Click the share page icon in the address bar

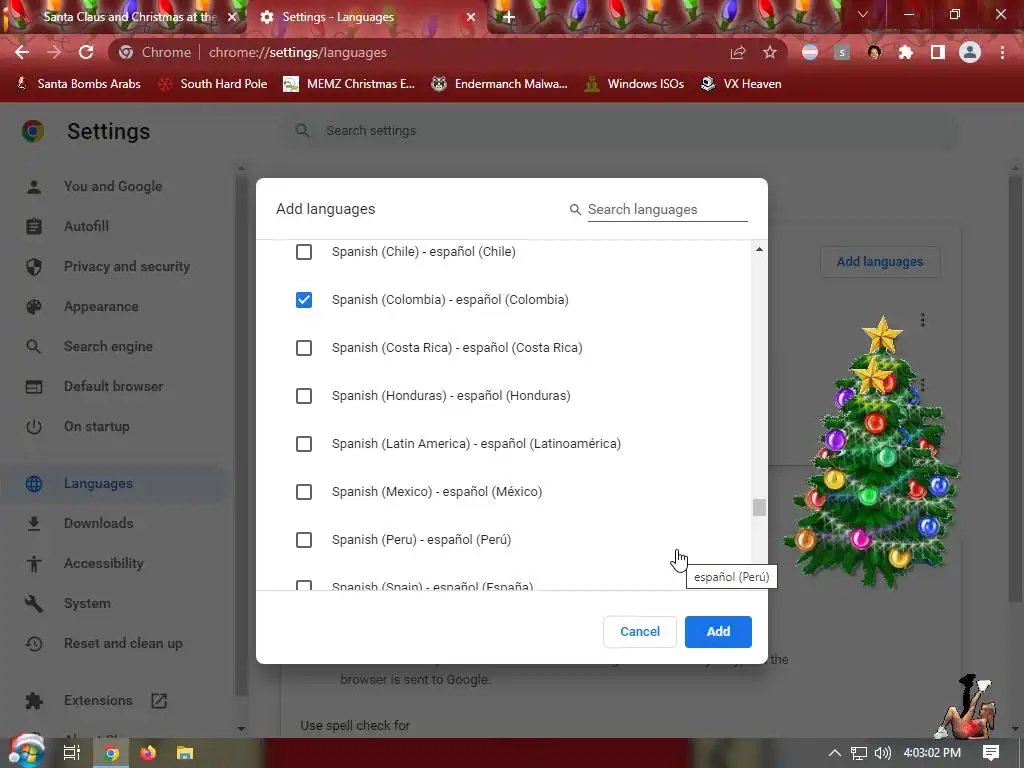point(738,53)
